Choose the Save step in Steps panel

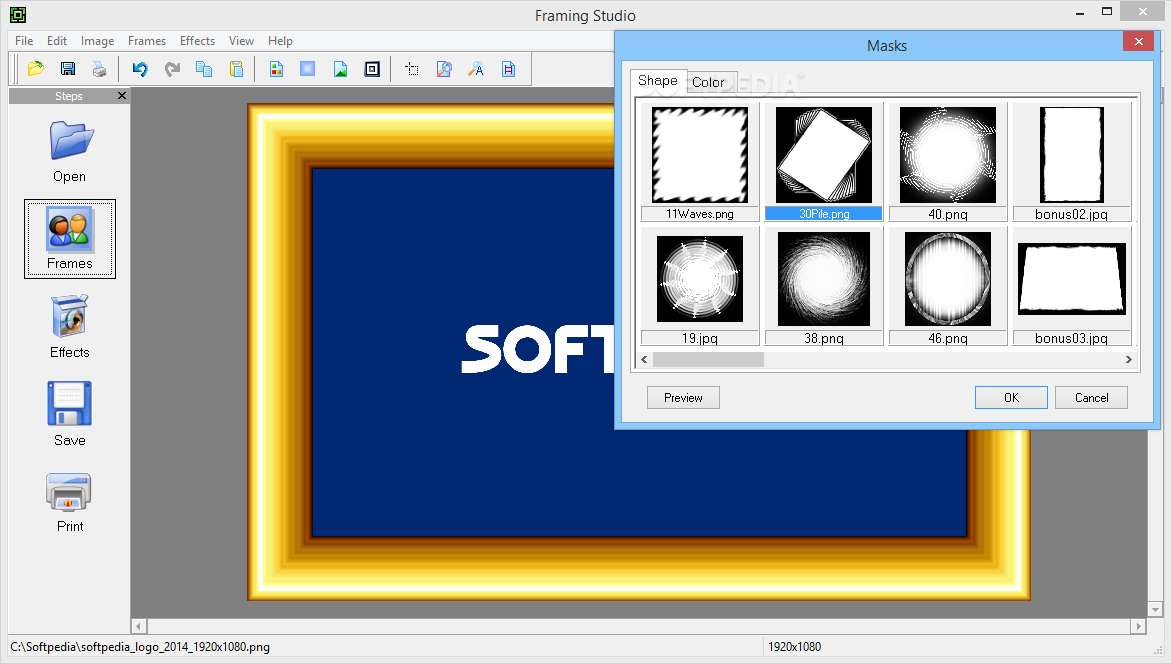[x=70, y=414]
